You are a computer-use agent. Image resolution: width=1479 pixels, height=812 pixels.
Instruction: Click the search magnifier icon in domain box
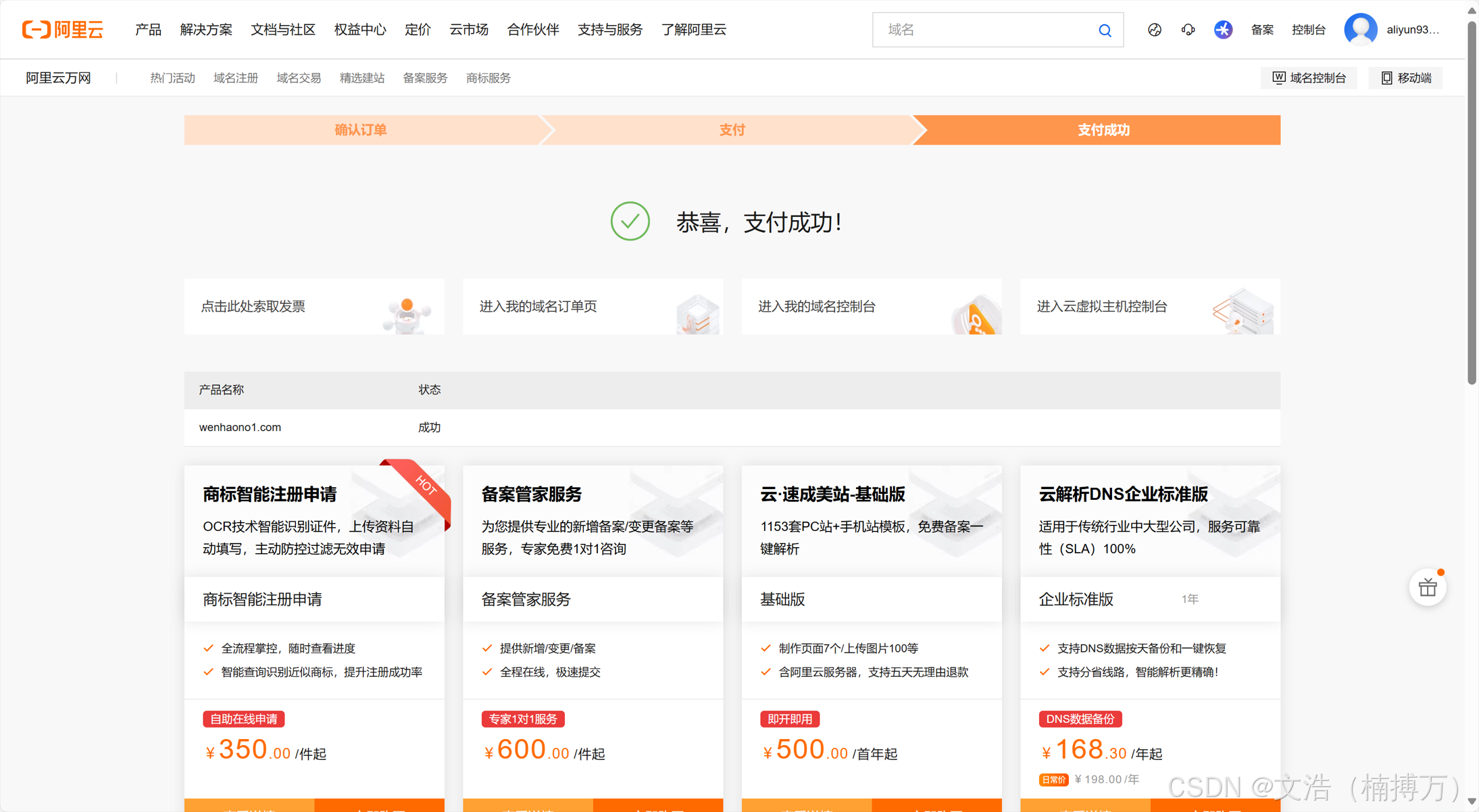[1105, 30]
